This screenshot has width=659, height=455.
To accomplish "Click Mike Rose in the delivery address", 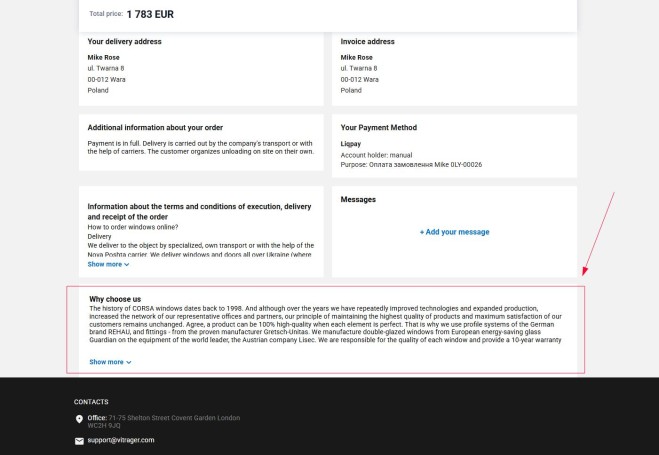I will (103, 57).
